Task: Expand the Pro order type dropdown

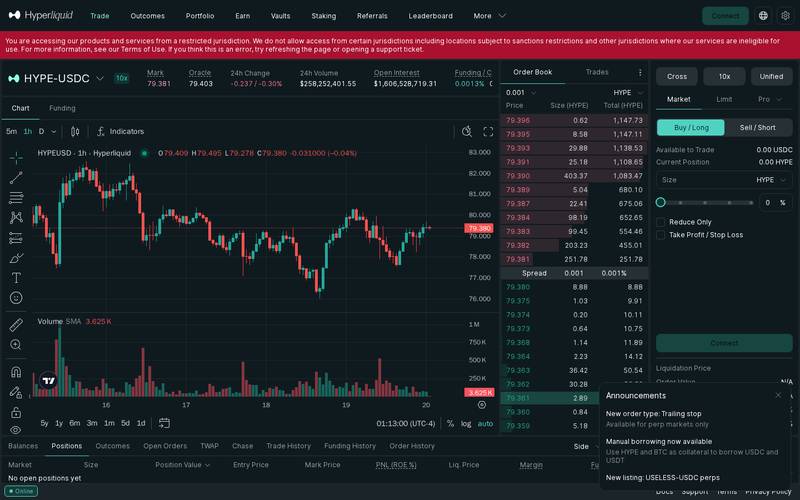Action: click(x=770, y=99)
